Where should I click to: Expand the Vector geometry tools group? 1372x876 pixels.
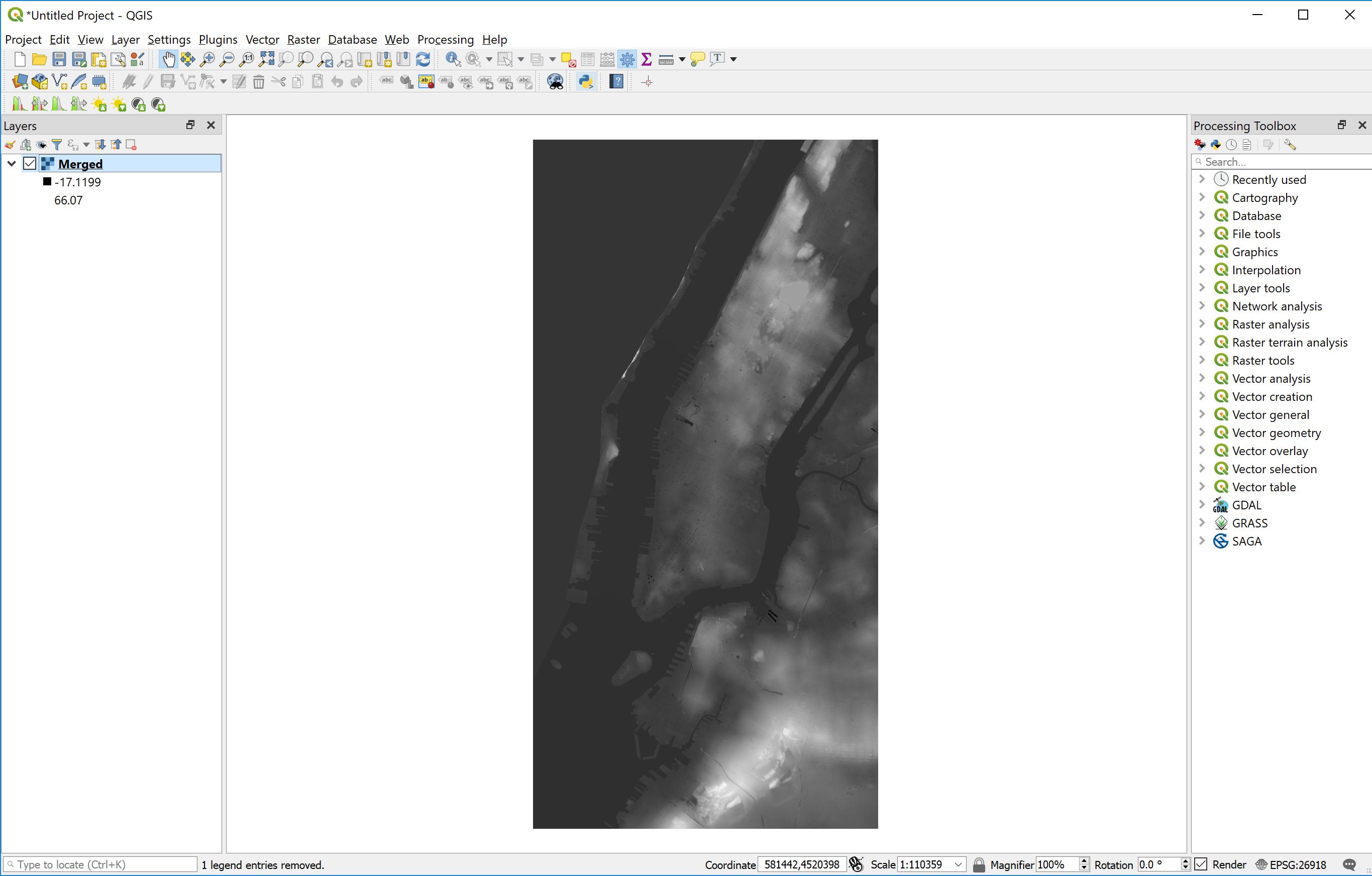pyautogui.click(x=1202, y=432)
